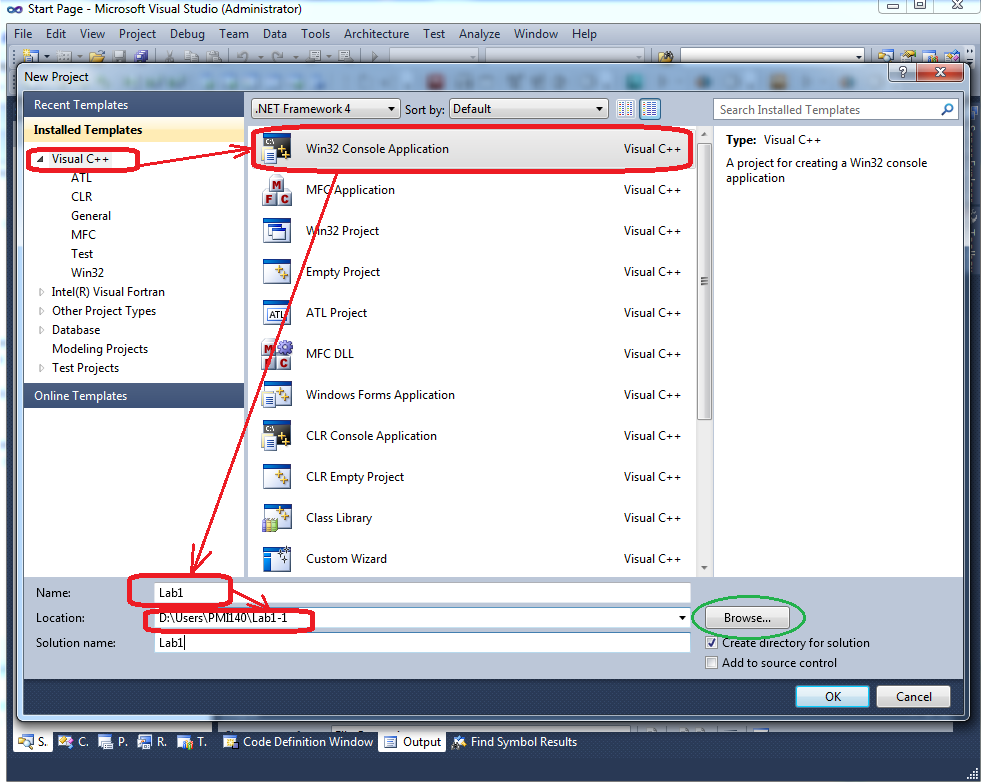Switch template list to small icons view
Image resolution: width=982 pixels, height=782 pixels.
(626, 109)
